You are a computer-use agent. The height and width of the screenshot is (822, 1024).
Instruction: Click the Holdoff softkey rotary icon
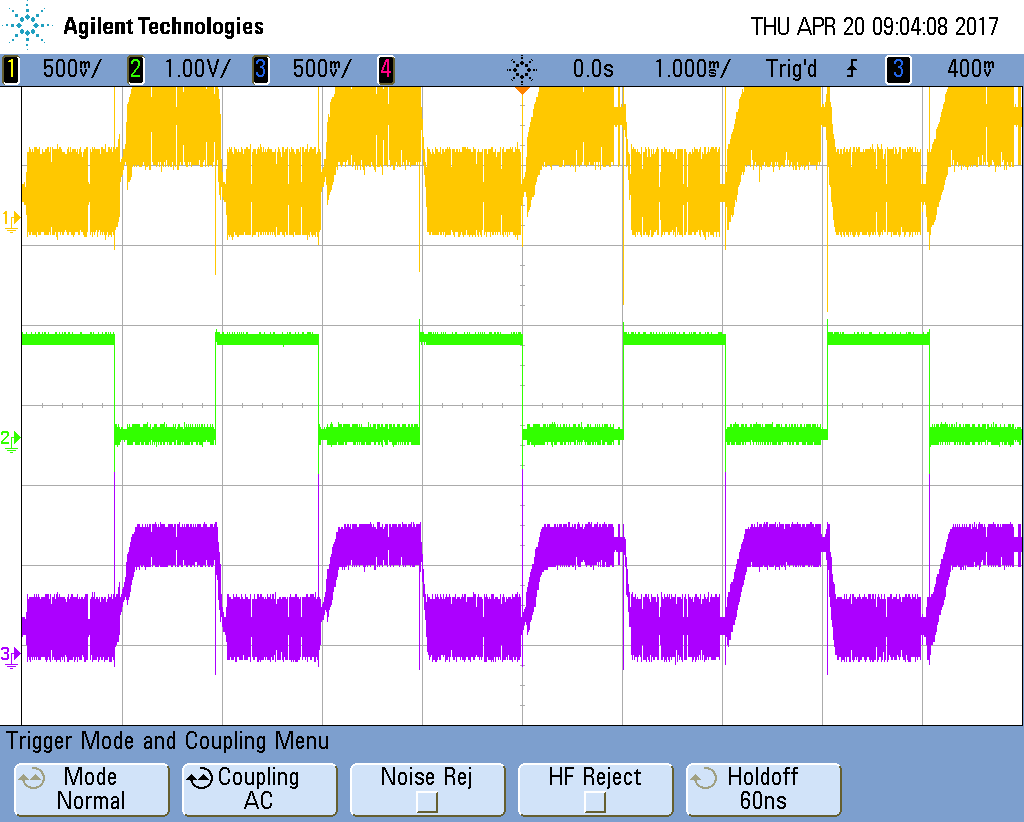(704, 778)
